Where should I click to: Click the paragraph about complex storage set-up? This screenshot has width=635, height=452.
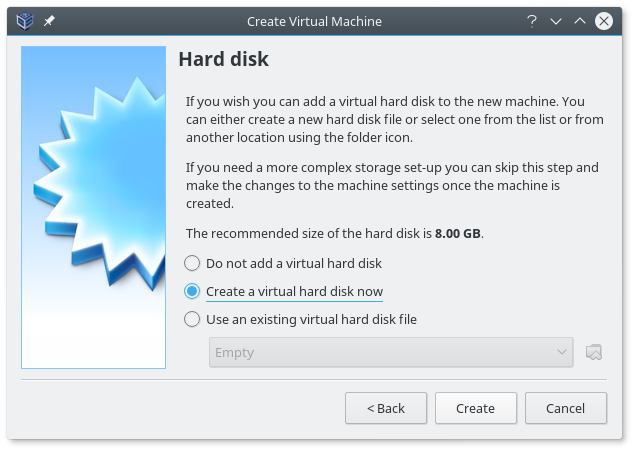(x=392, y=185)
